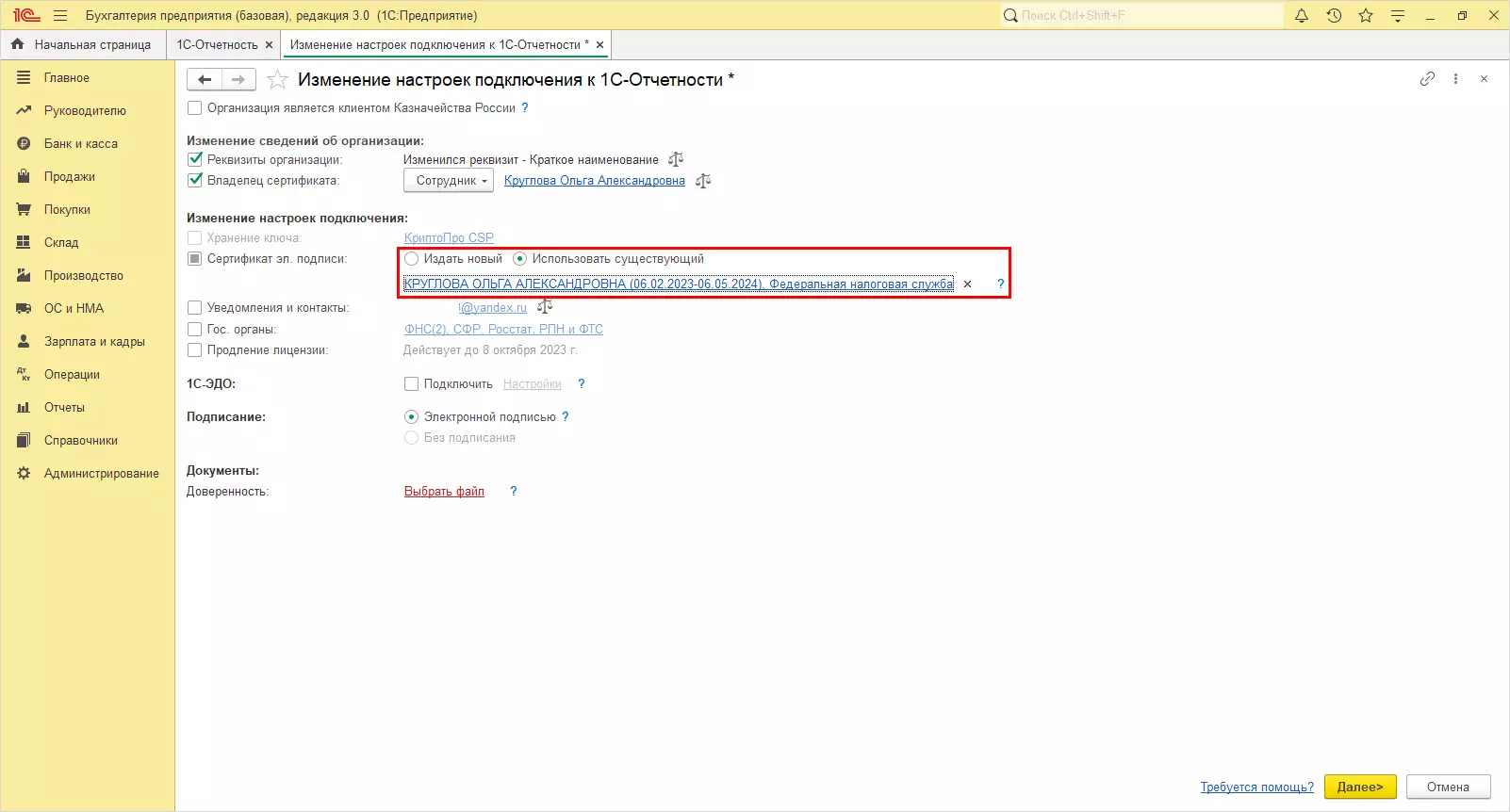Open the ФНС(2), СФР, Росстат, РПН и ФТС link
This screenshot has width=1510, height=812.
503,329
